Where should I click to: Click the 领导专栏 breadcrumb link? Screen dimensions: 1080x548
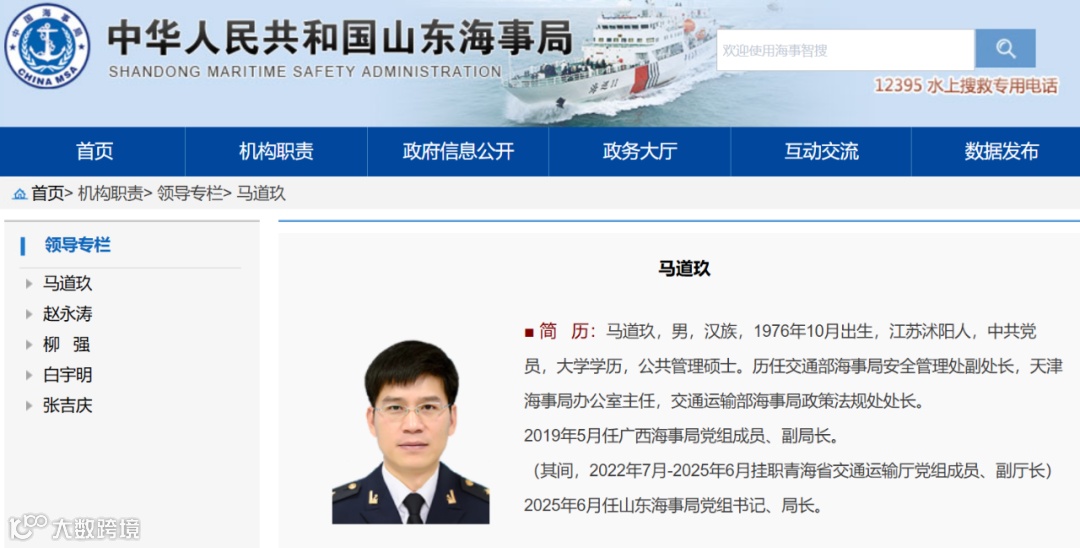click(x=189, y=193)
